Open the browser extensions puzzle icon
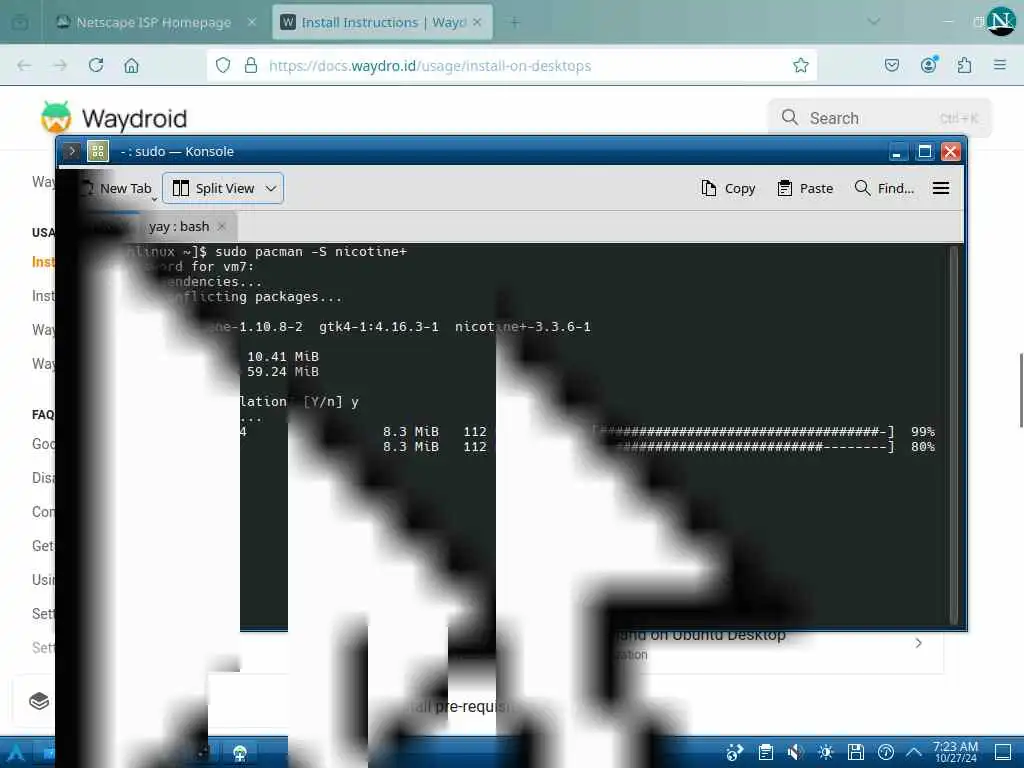Image resolution: width=1024 pixels, height=768 pixels. click(964, 65)
